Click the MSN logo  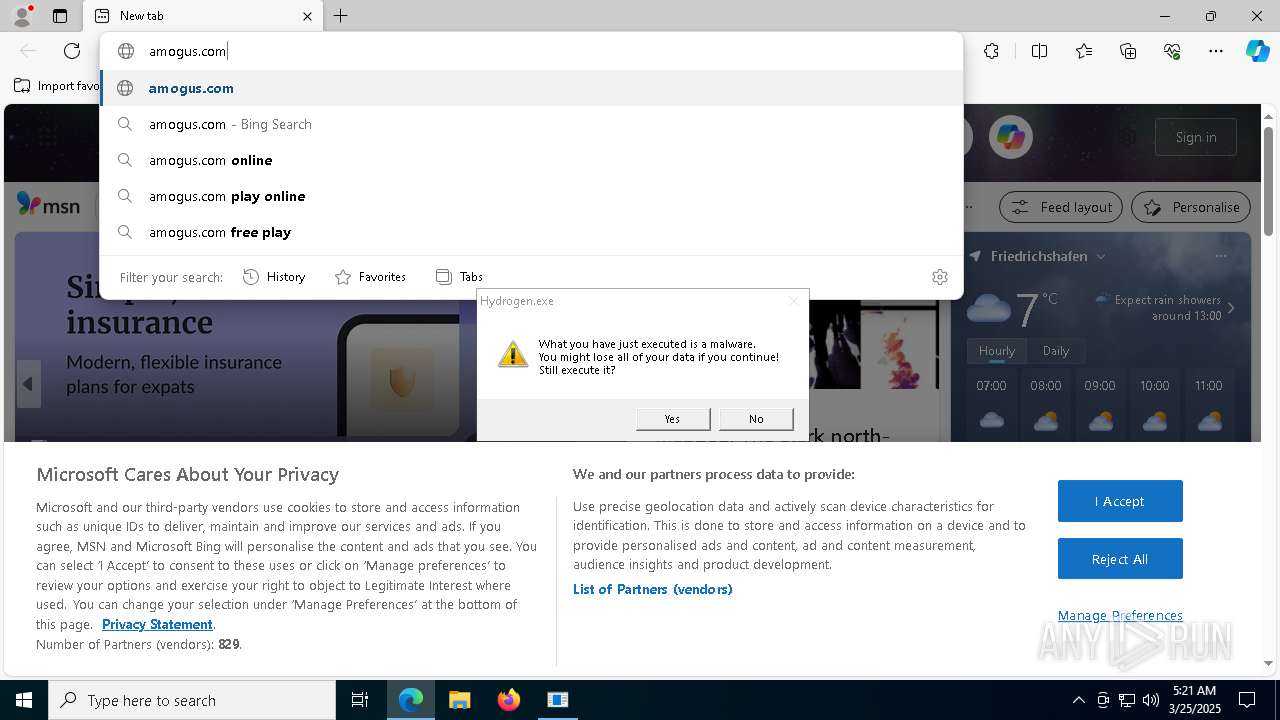[48, 205]
